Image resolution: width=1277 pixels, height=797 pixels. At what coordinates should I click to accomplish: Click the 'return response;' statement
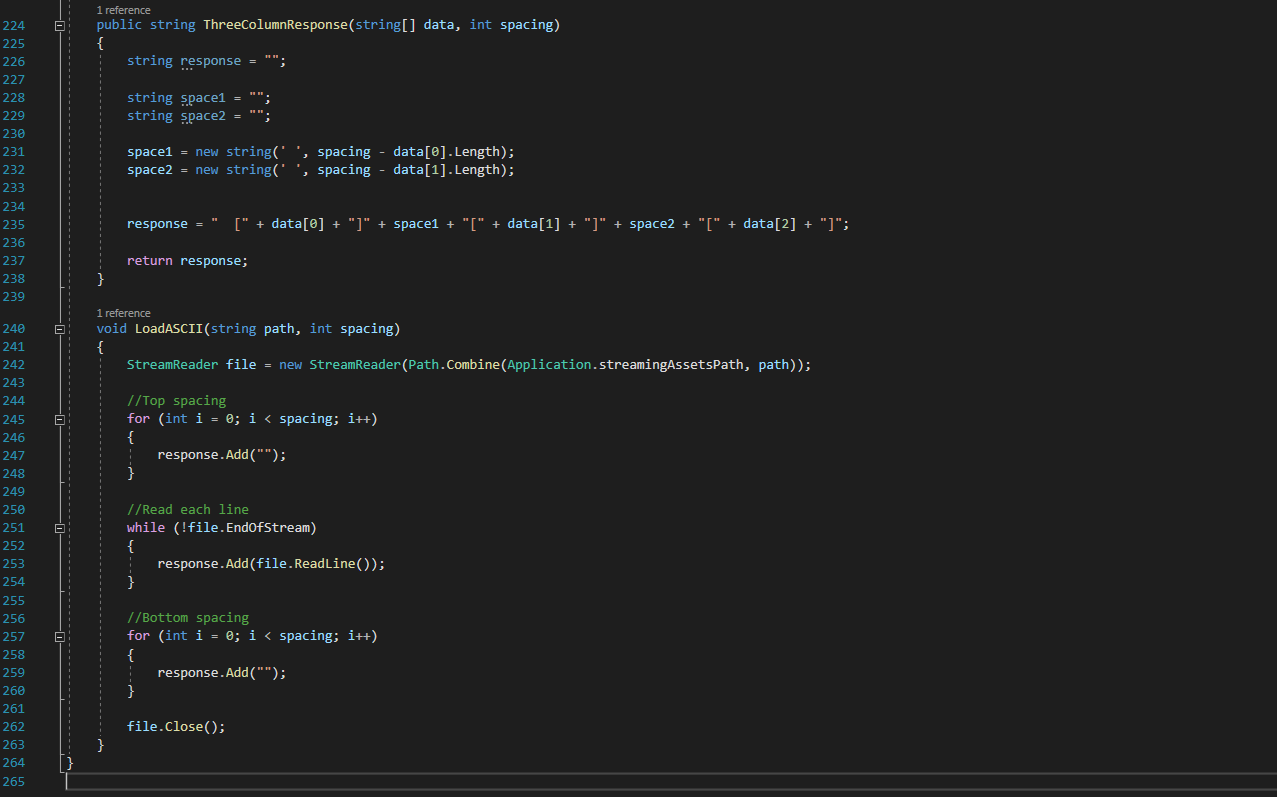tap(187, 260)
